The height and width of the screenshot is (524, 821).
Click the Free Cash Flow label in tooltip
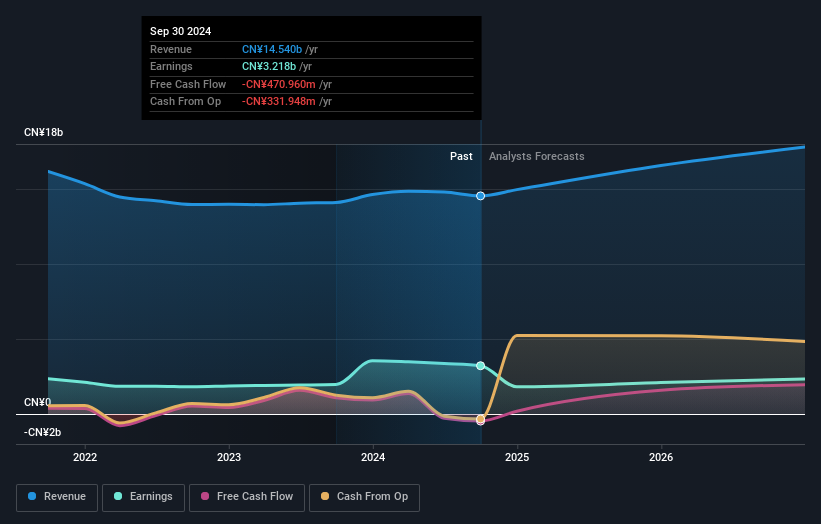[x=188, y=84]
